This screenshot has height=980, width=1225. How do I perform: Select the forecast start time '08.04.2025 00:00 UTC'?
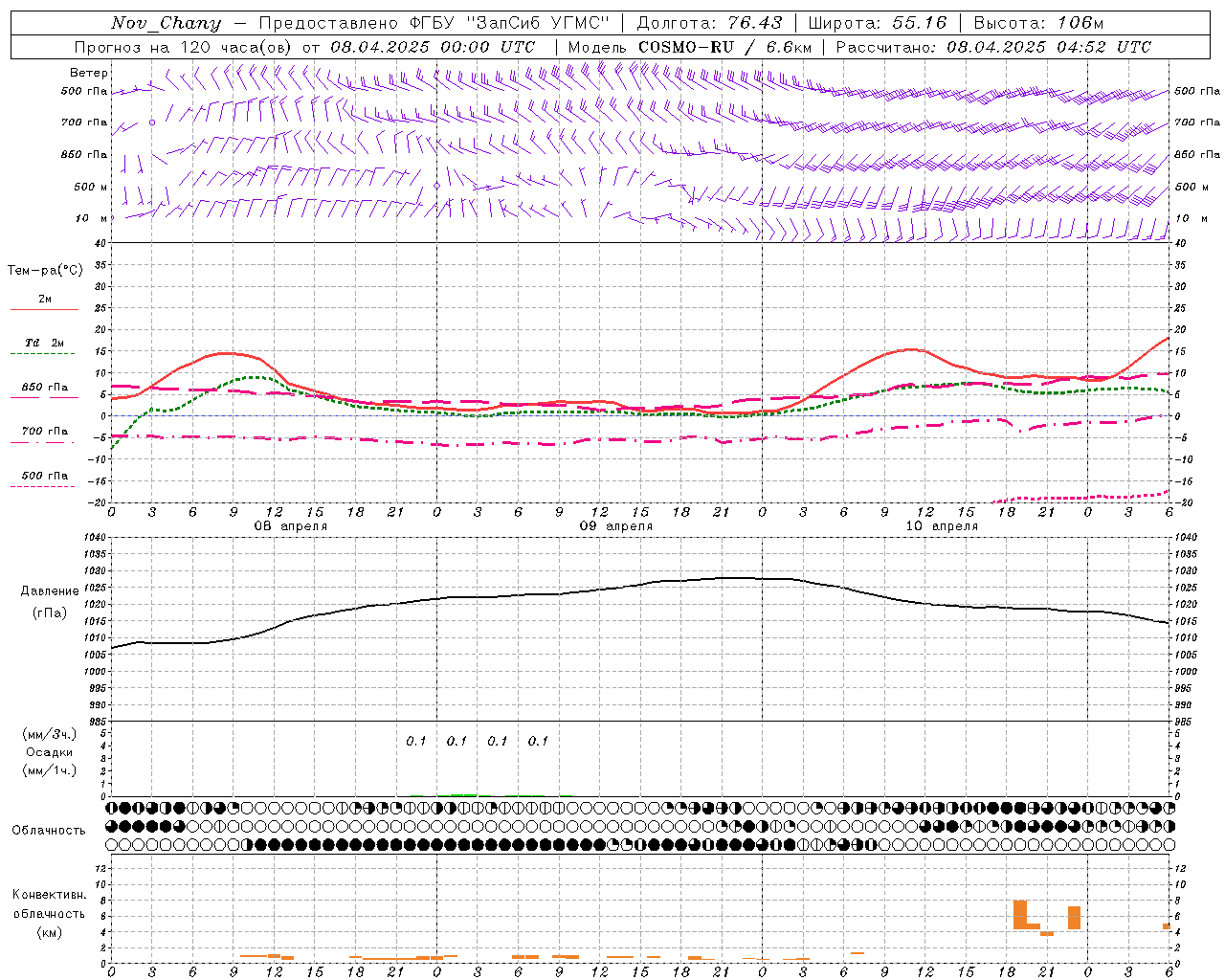point(433,47)
